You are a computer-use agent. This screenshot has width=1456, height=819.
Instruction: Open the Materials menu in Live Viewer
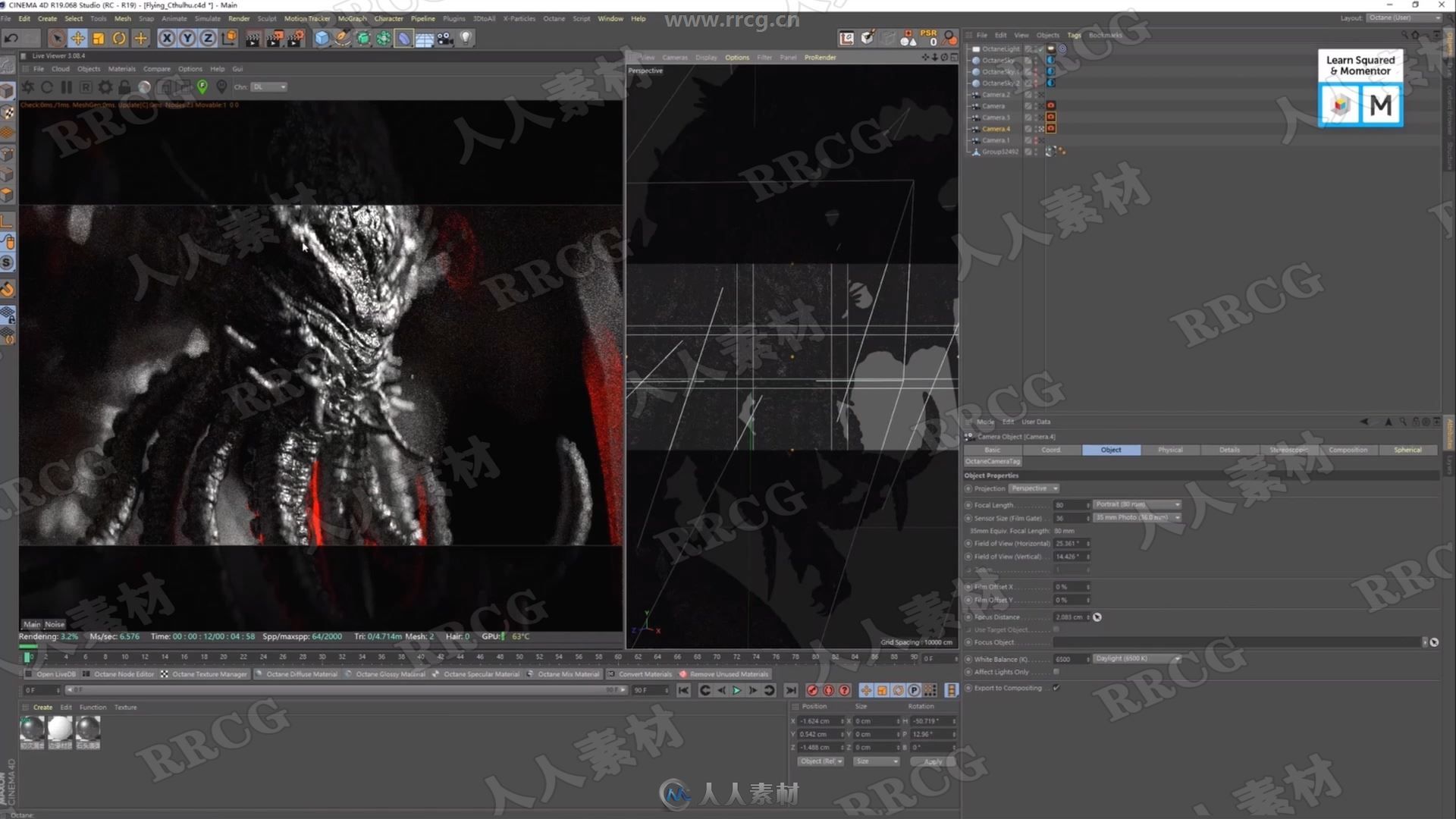pos(121,69)
